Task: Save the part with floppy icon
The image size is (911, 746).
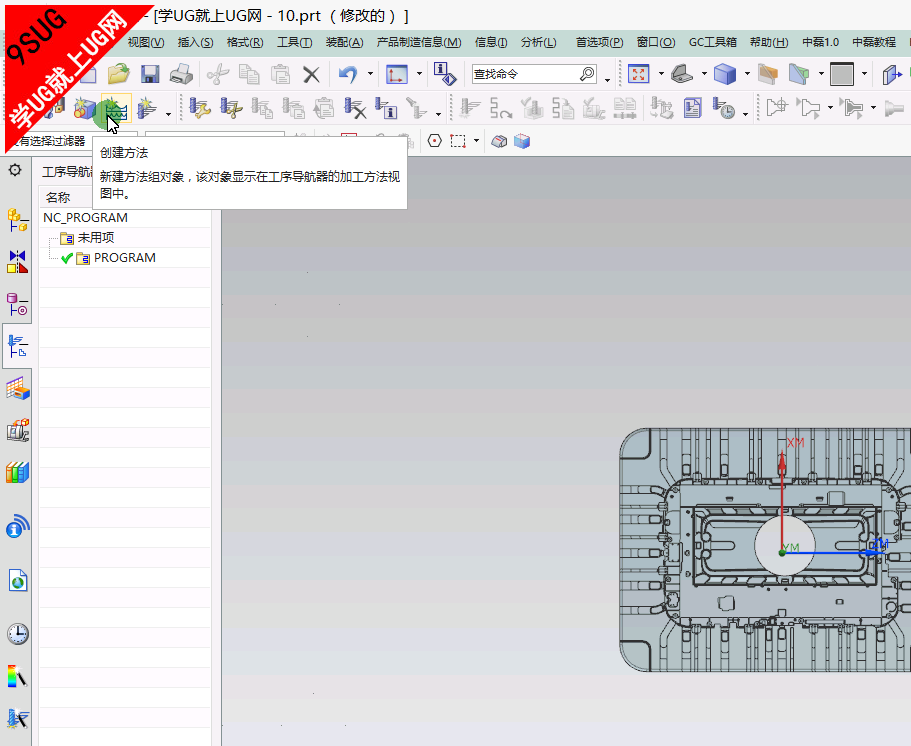Action: pyautogui.click(x=150, y=74)
